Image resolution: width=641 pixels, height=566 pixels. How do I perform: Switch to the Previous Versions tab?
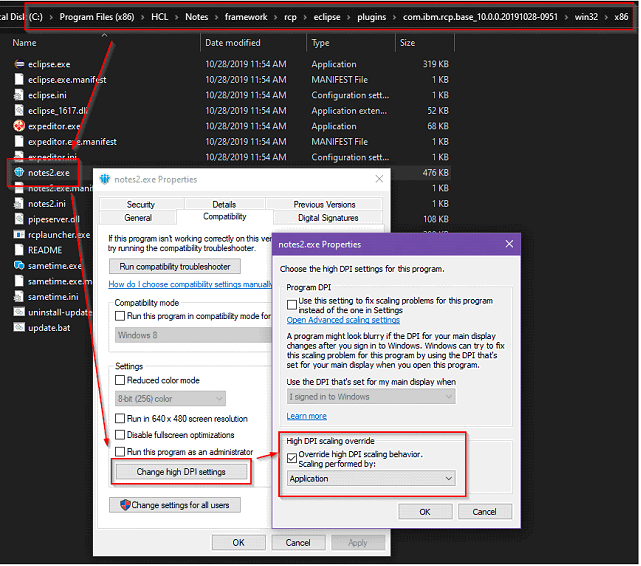click(x=324, y=204)
